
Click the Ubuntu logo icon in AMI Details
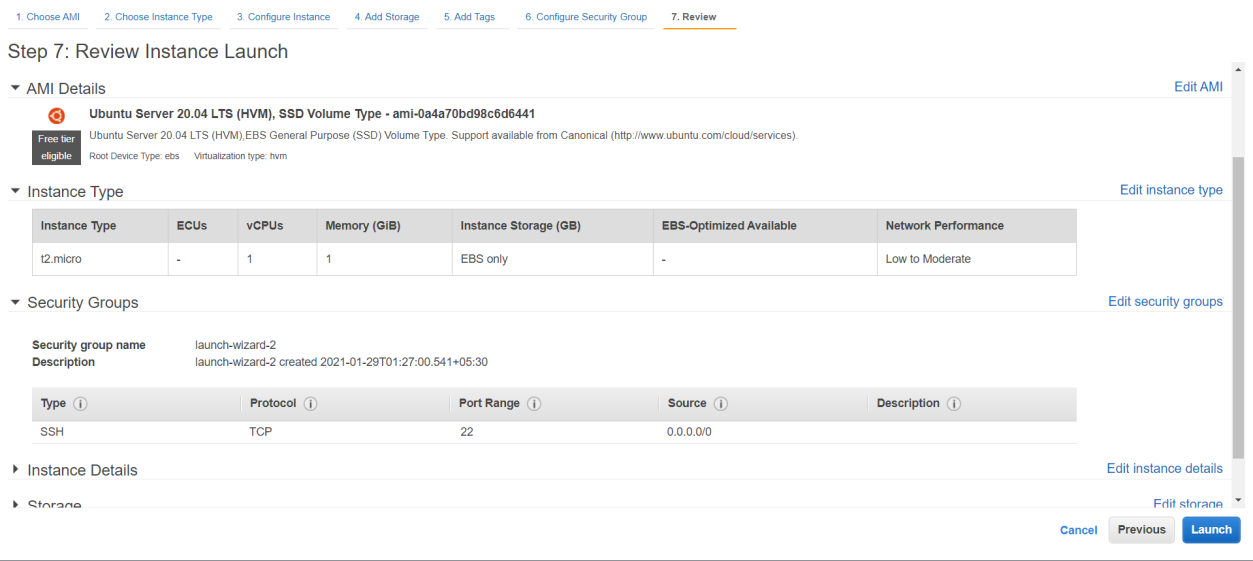click(57, 115)
